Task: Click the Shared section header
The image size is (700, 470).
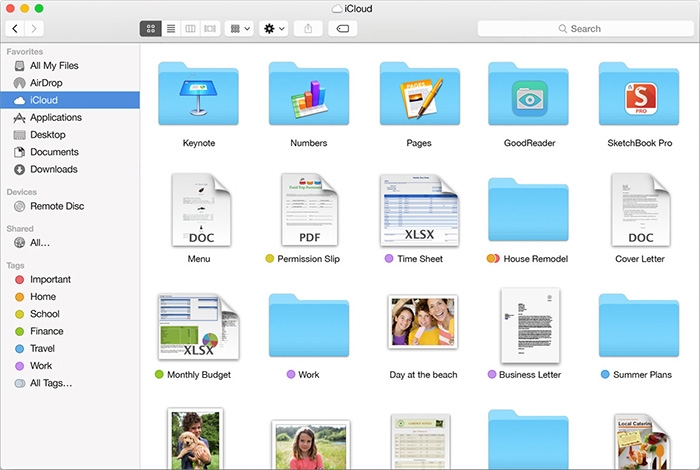Action: pos(20,229)
